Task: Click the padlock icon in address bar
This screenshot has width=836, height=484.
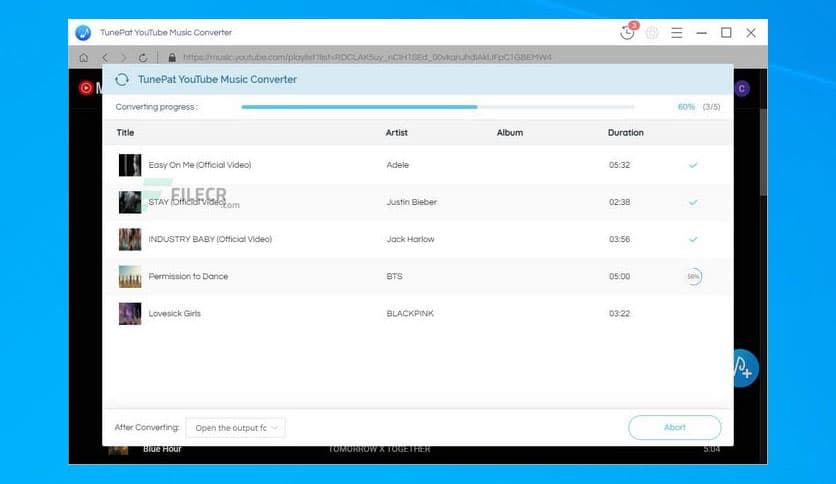Action: [x=172, y=58]
